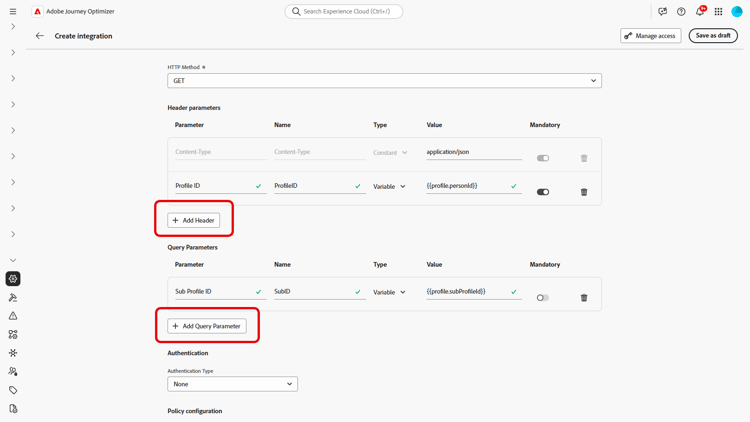The width and height of the screenshot is (750, 422).
Task: Click the Save as draft button
Action: click(x=713, y=36)
